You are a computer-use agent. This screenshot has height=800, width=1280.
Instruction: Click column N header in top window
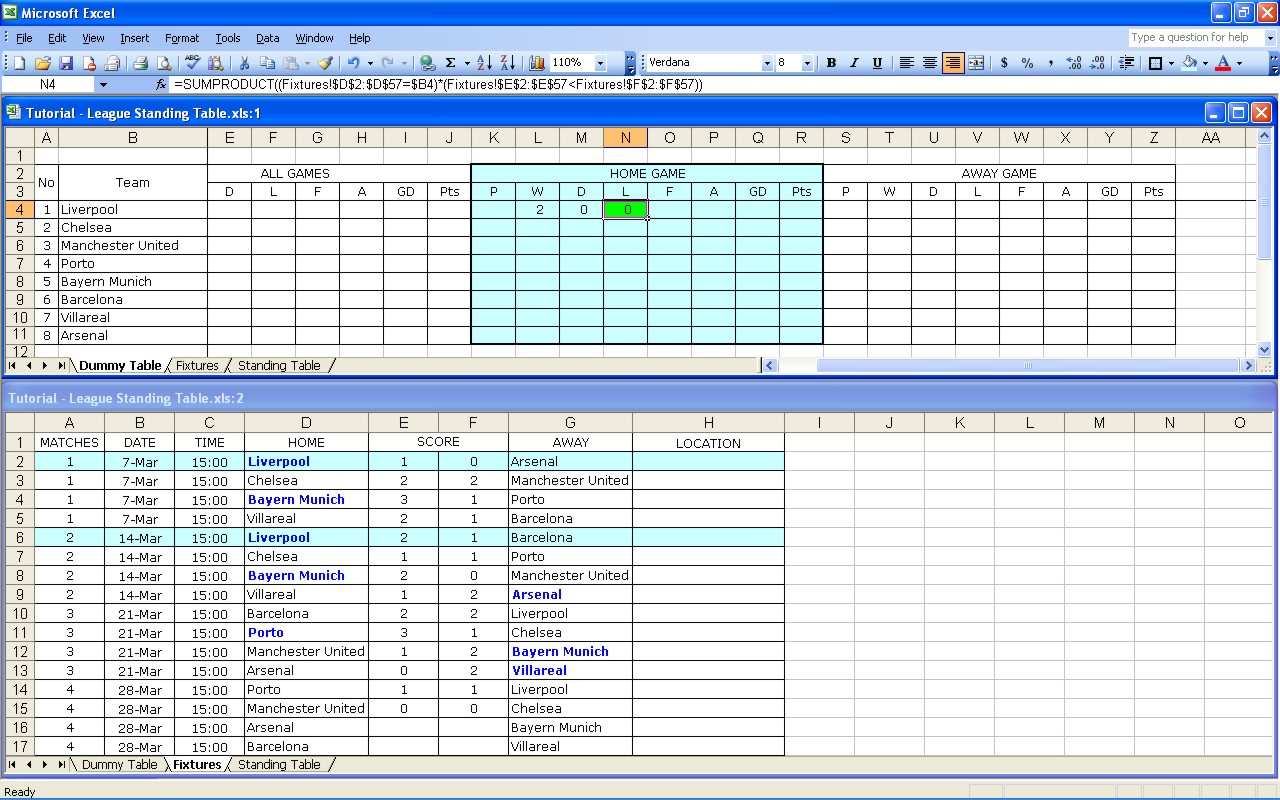[626, 138]
